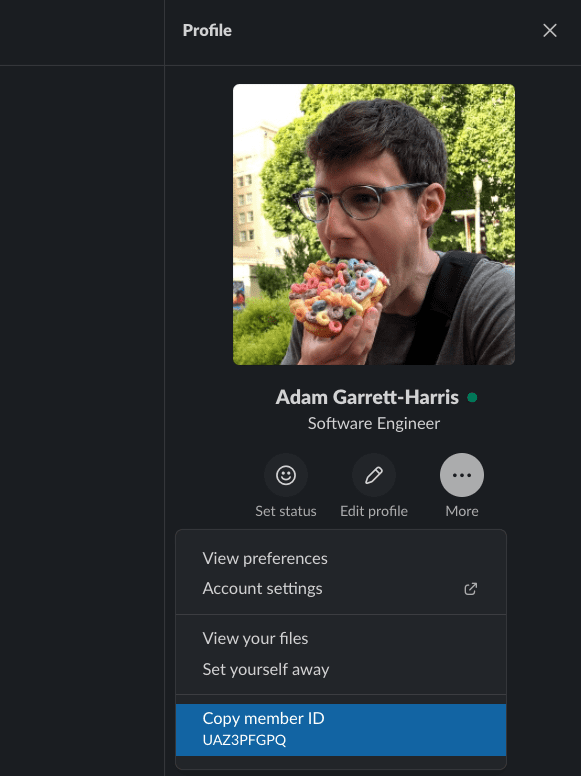Select the Set status text label
This screenshot has width=581, height=776.
(x=286, y=511)
